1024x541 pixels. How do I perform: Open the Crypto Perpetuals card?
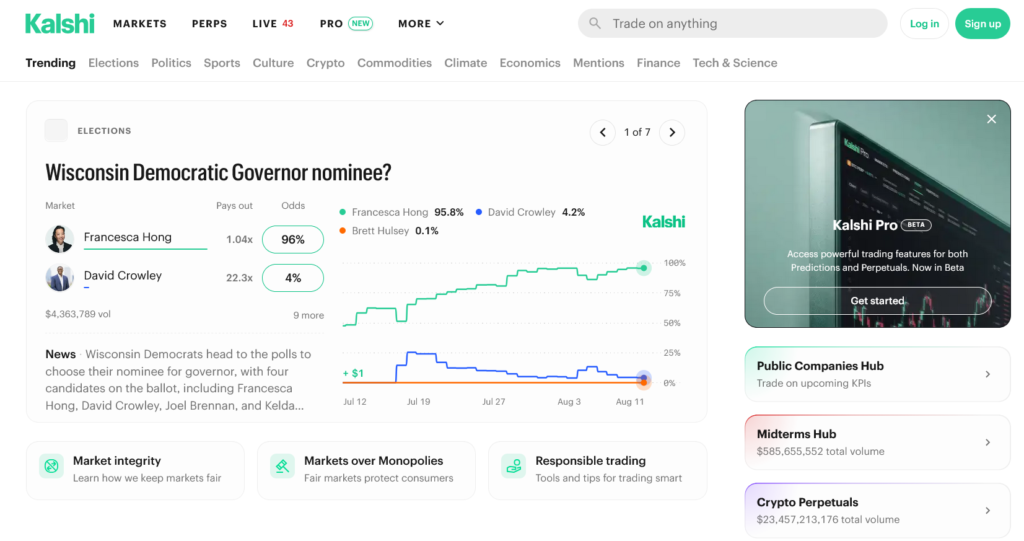point(877,510)
